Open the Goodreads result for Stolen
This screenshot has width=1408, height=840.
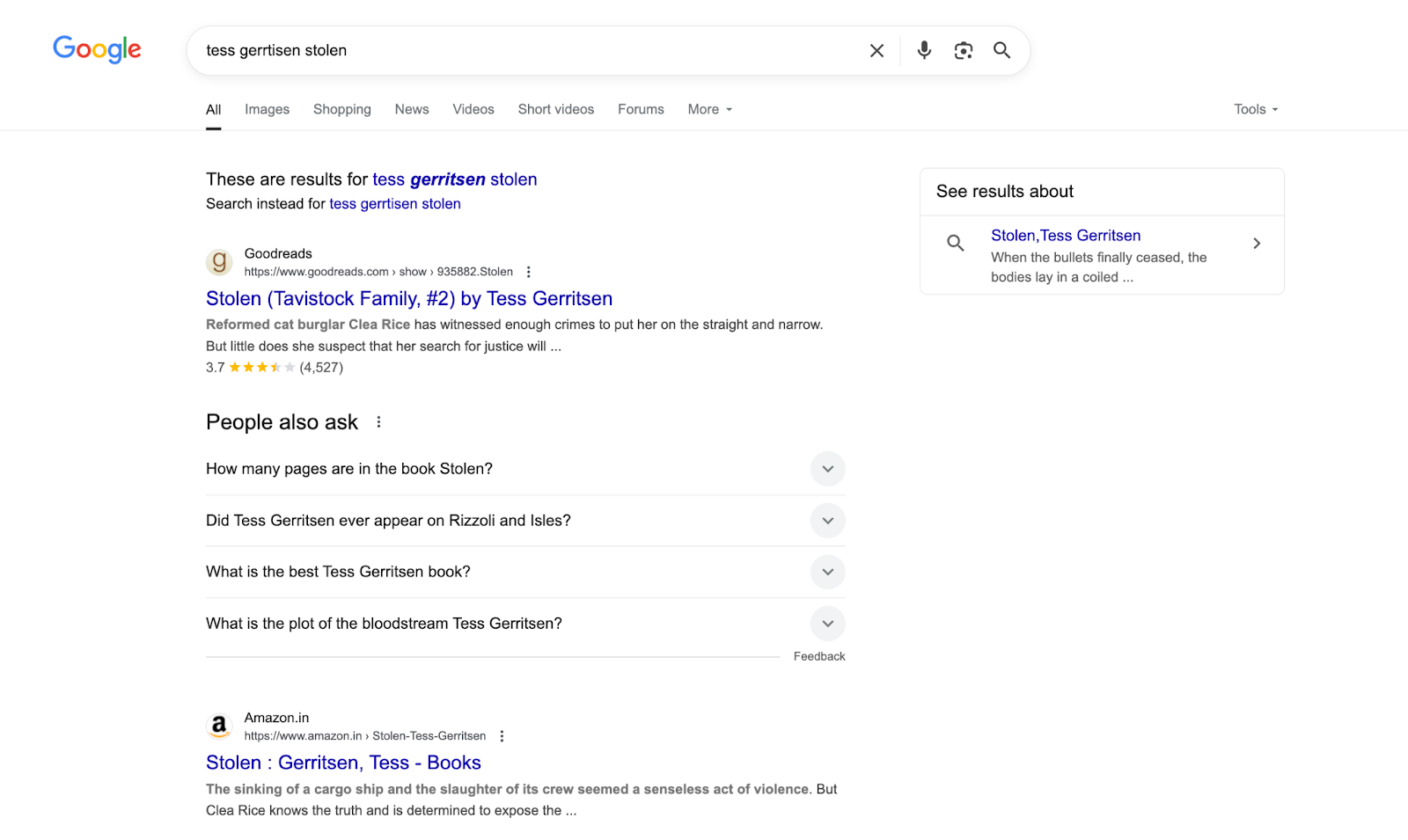click(408, 298)
